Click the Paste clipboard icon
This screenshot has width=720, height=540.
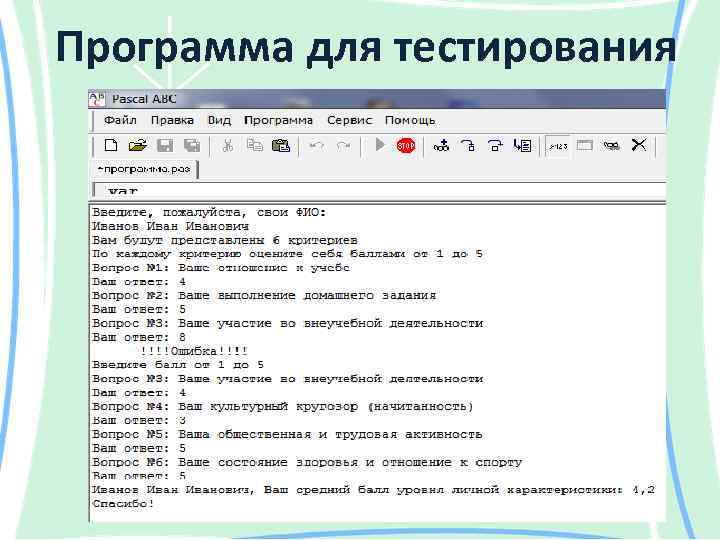click(281, 146)
